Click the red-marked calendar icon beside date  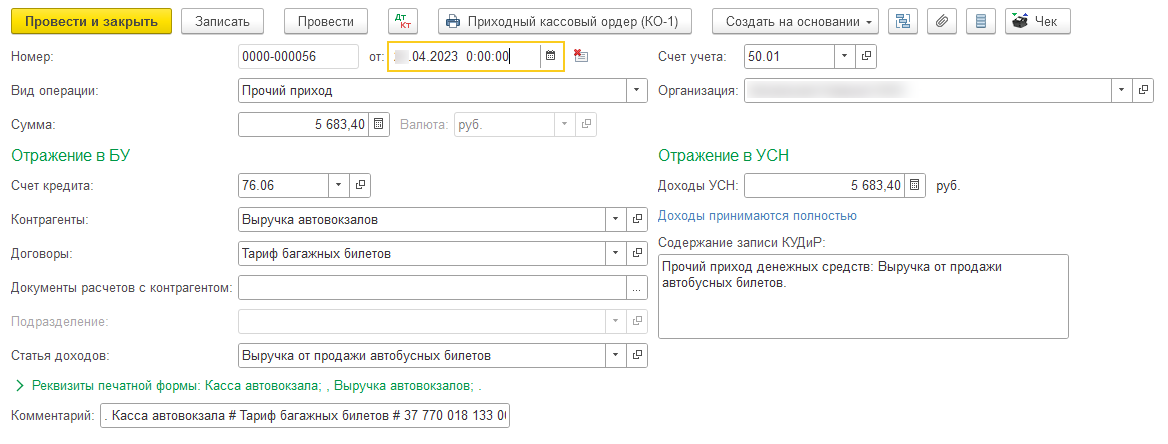coord(581,57)
